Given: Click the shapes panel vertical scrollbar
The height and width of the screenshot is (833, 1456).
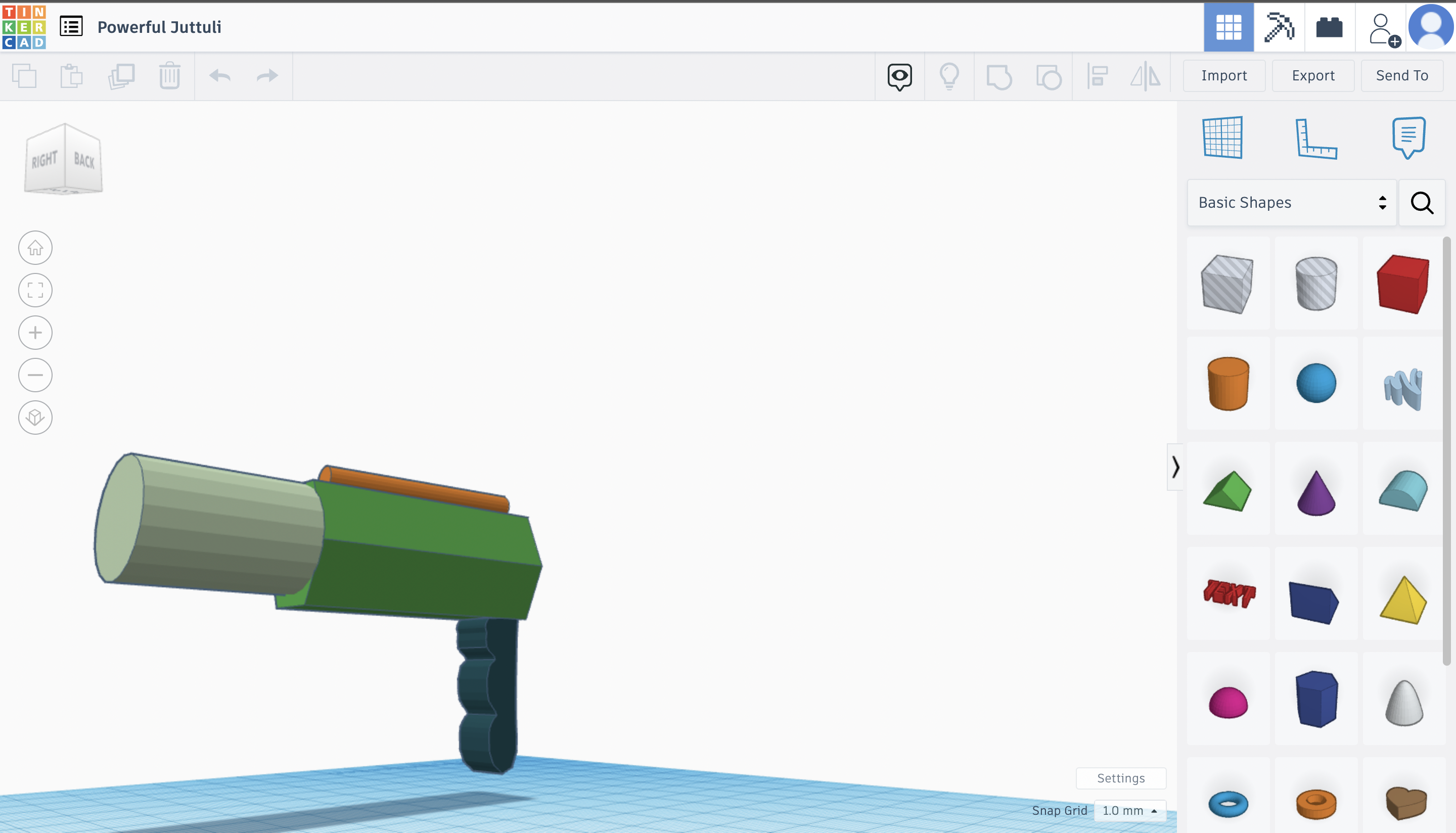Looking at the screenshot, I should pyautogui.click(x=1447, y=452).
